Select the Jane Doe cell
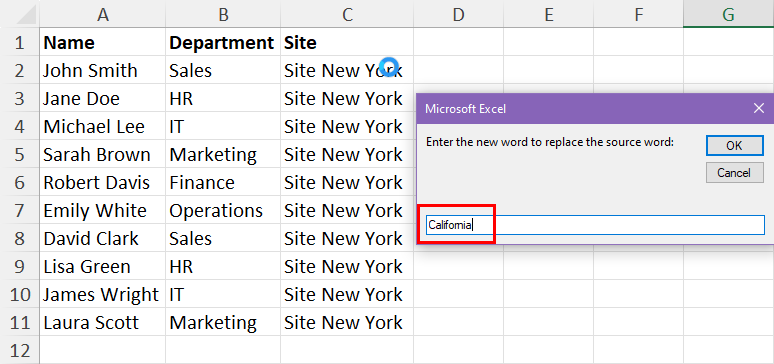The height and width of the screenshot is (364, 774). (x=103, y=98)
